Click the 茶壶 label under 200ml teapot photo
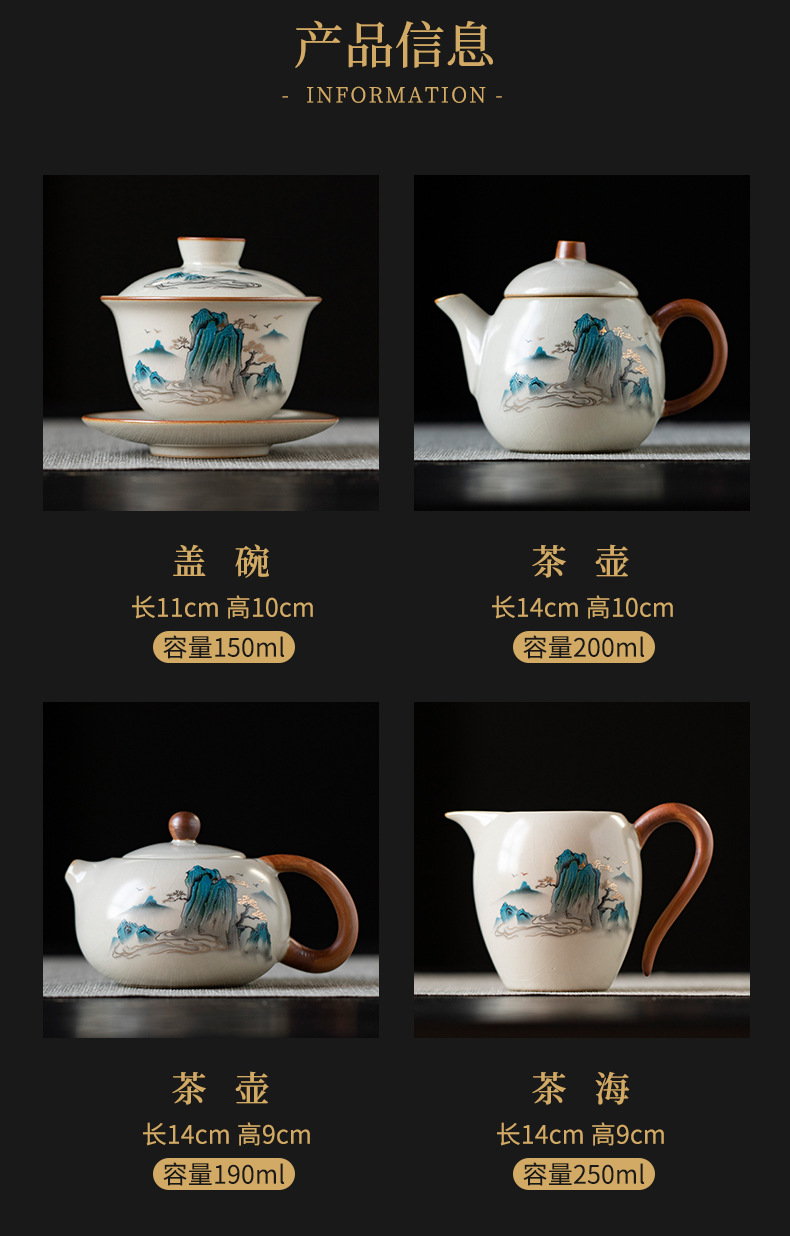 tap(581, 562)
